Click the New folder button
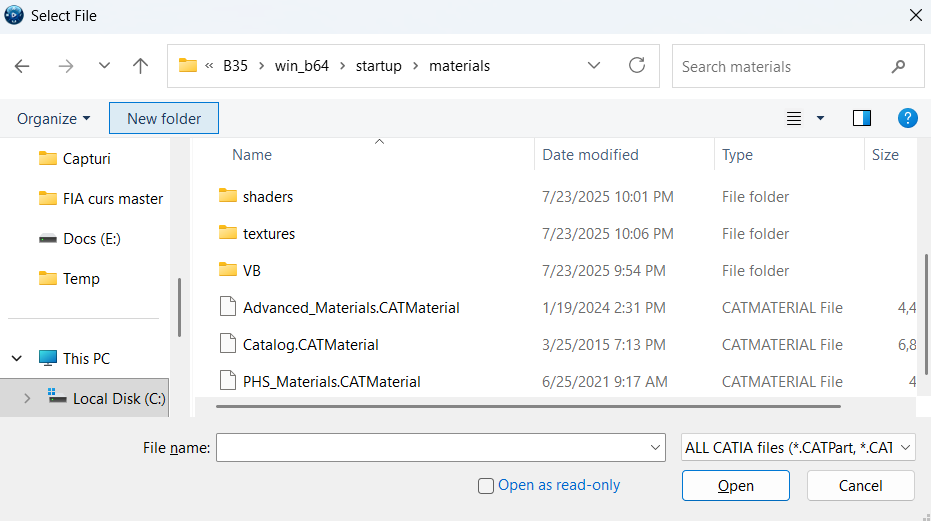Screen dimensions: 931x521 (x=164, y=118)
